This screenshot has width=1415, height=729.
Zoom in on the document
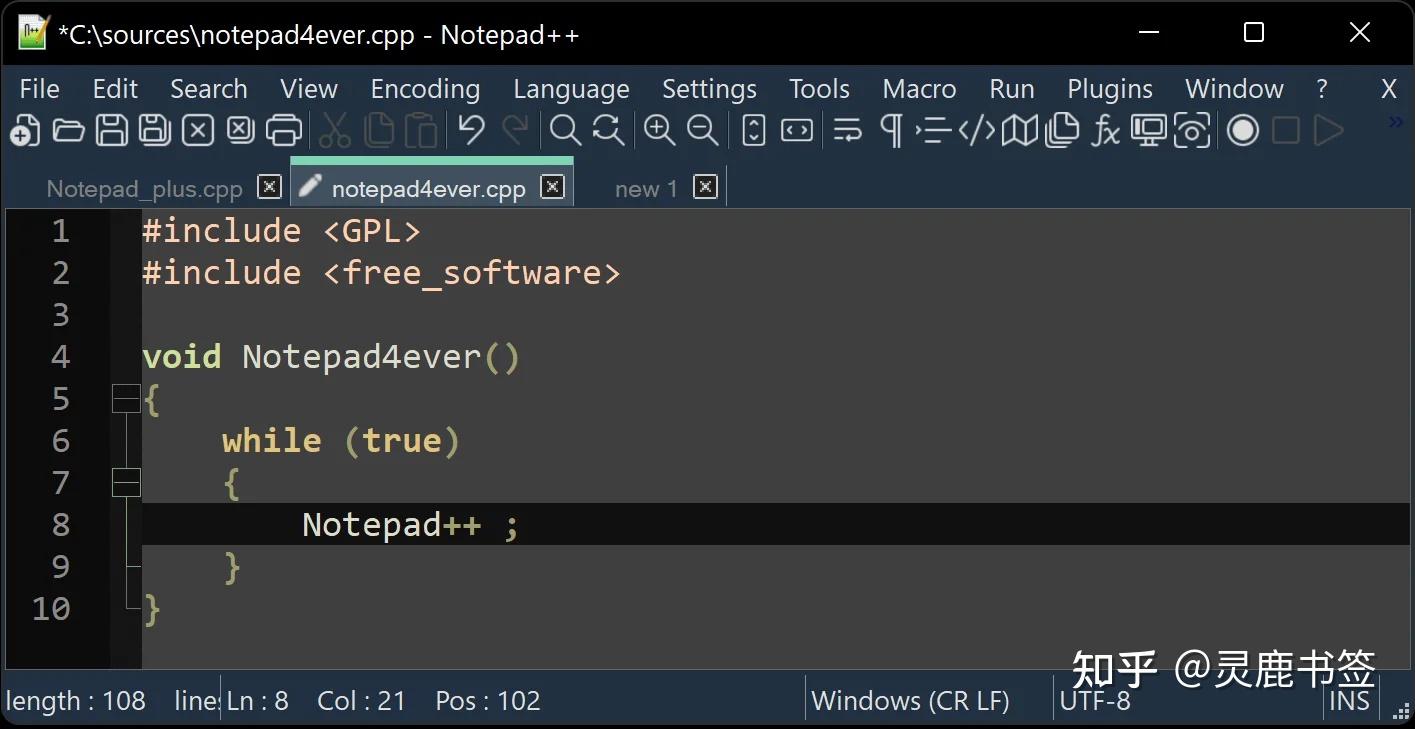[660, 130]
